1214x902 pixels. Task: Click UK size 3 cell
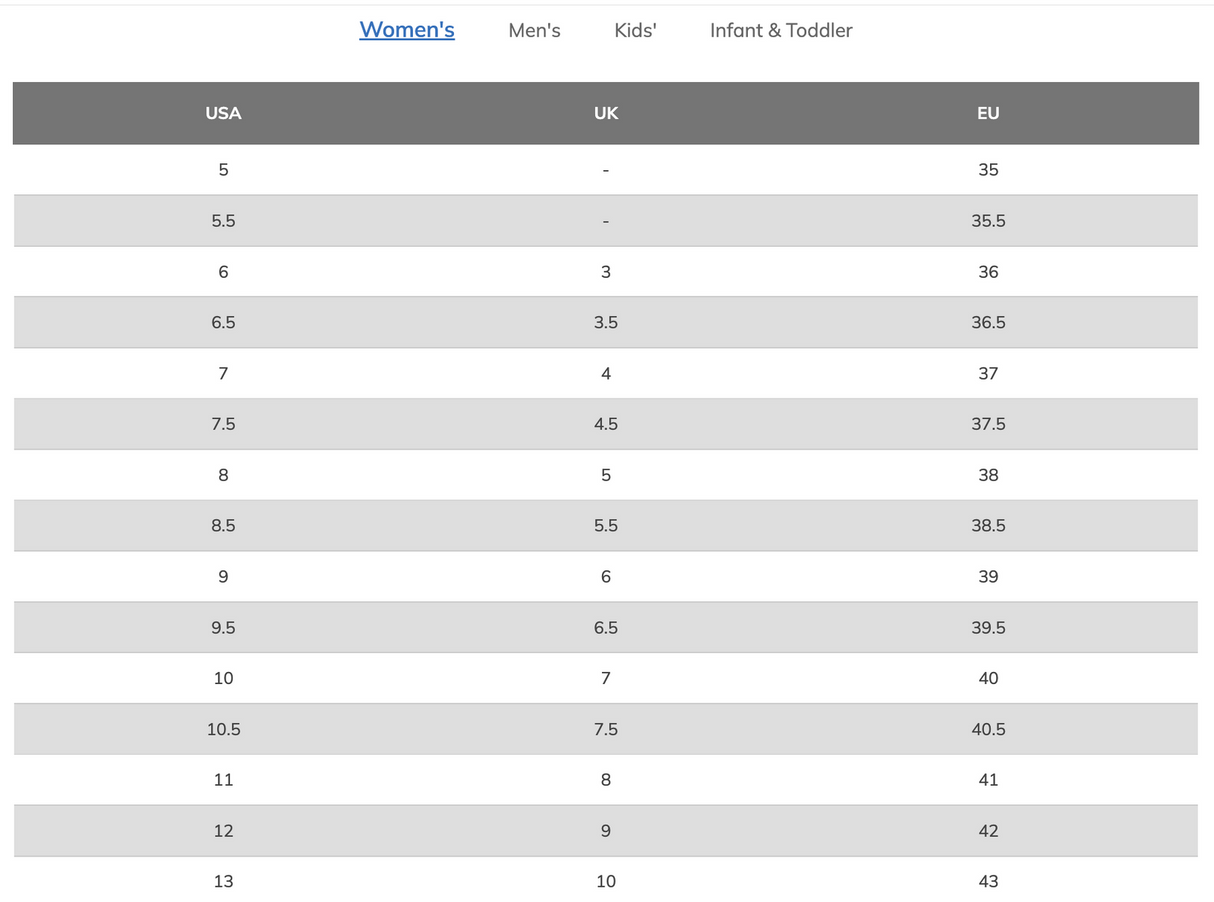pyautogui.click(x=606, y=272)
